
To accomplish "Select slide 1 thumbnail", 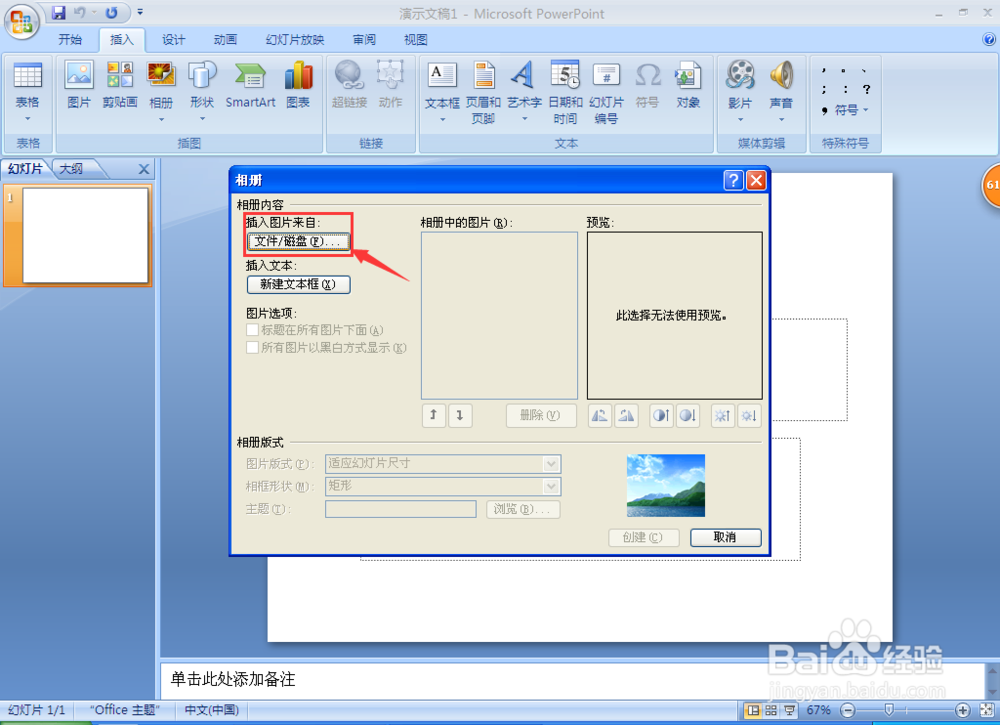I will click(x=85, y=235).
